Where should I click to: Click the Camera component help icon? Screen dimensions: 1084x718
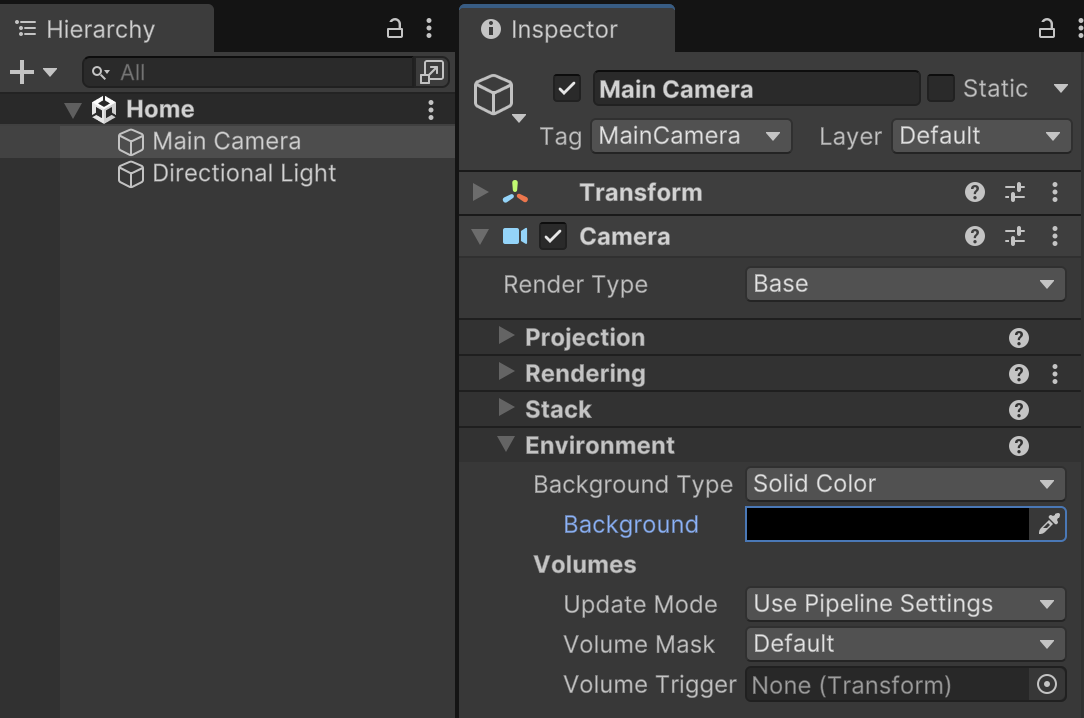pos(975,237)
